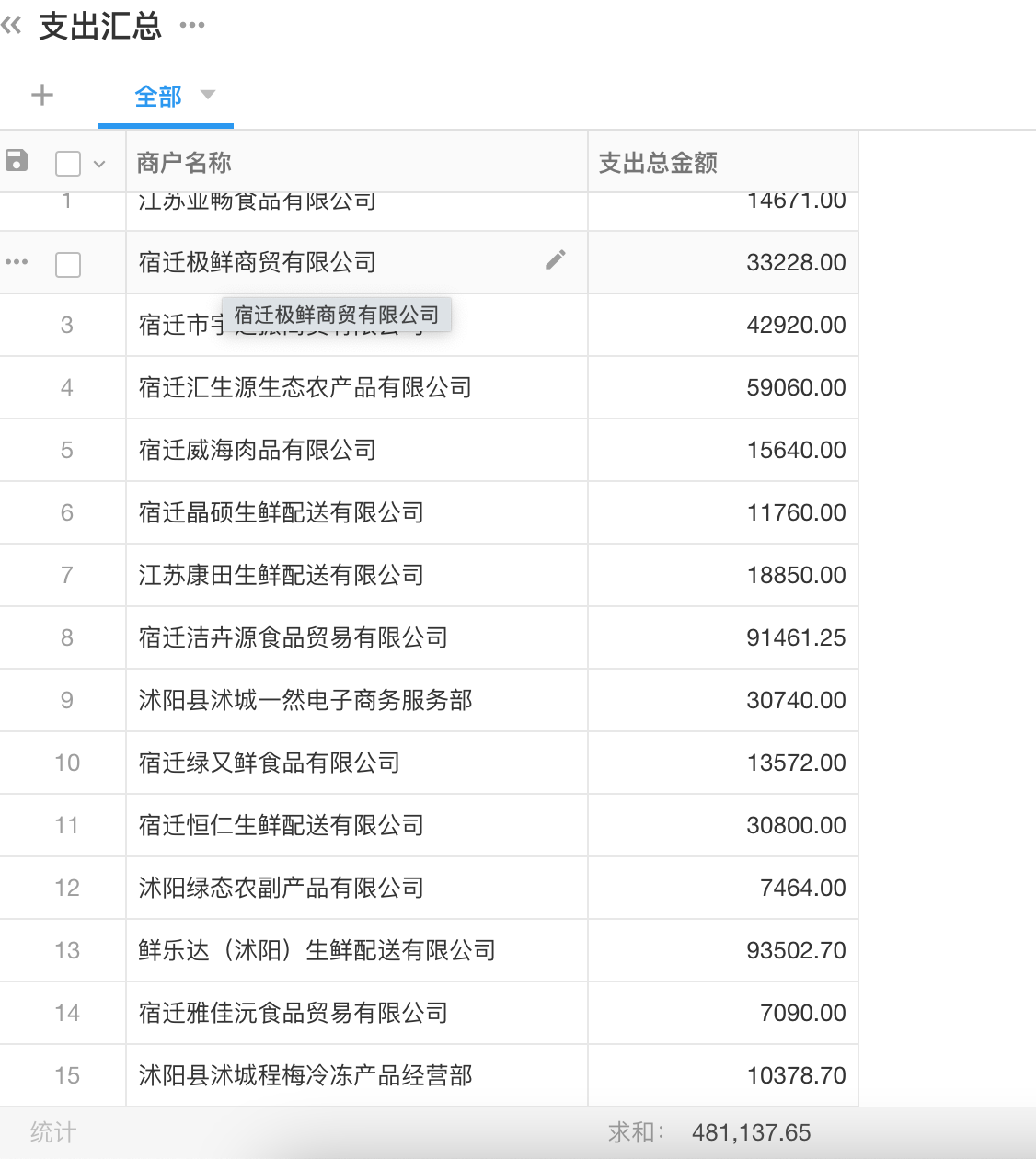Click the save record icon above the checkboxes
The width and height of the screenshot is (1036, 1159).
coord(17,161)
